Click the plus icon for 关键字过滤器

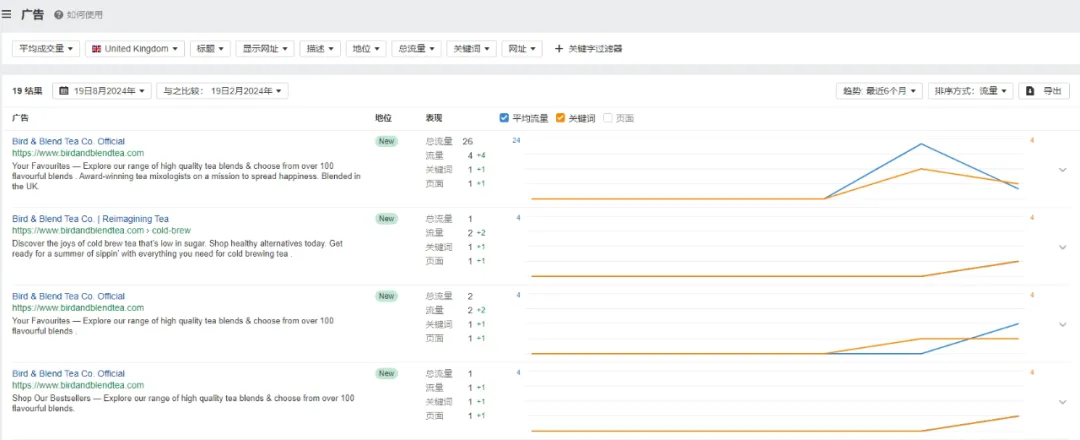click(x=559, y=49)
